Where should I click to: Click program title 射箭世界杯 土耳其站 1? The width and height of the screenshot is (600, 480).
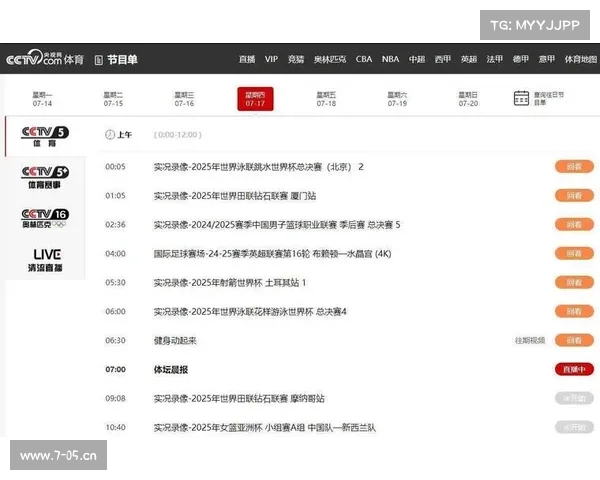pos(230,283)
